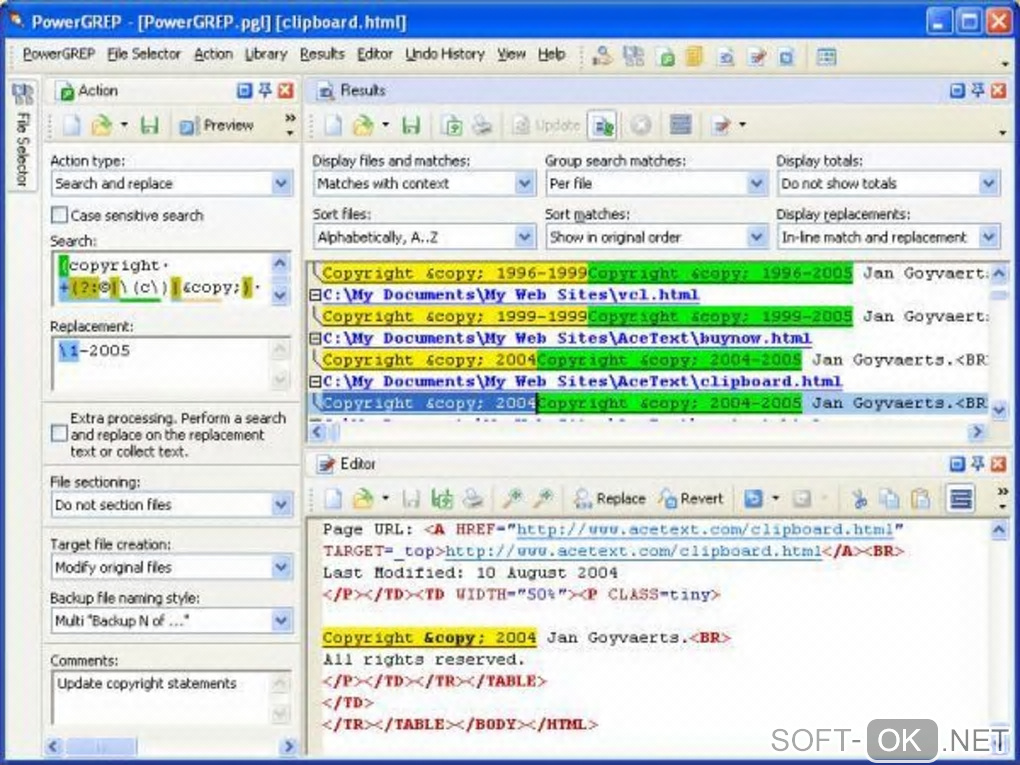This screenshot has width=1020, height=765.
Task: Click the find next match icon in Editor
Action: [x=543, y=499]
